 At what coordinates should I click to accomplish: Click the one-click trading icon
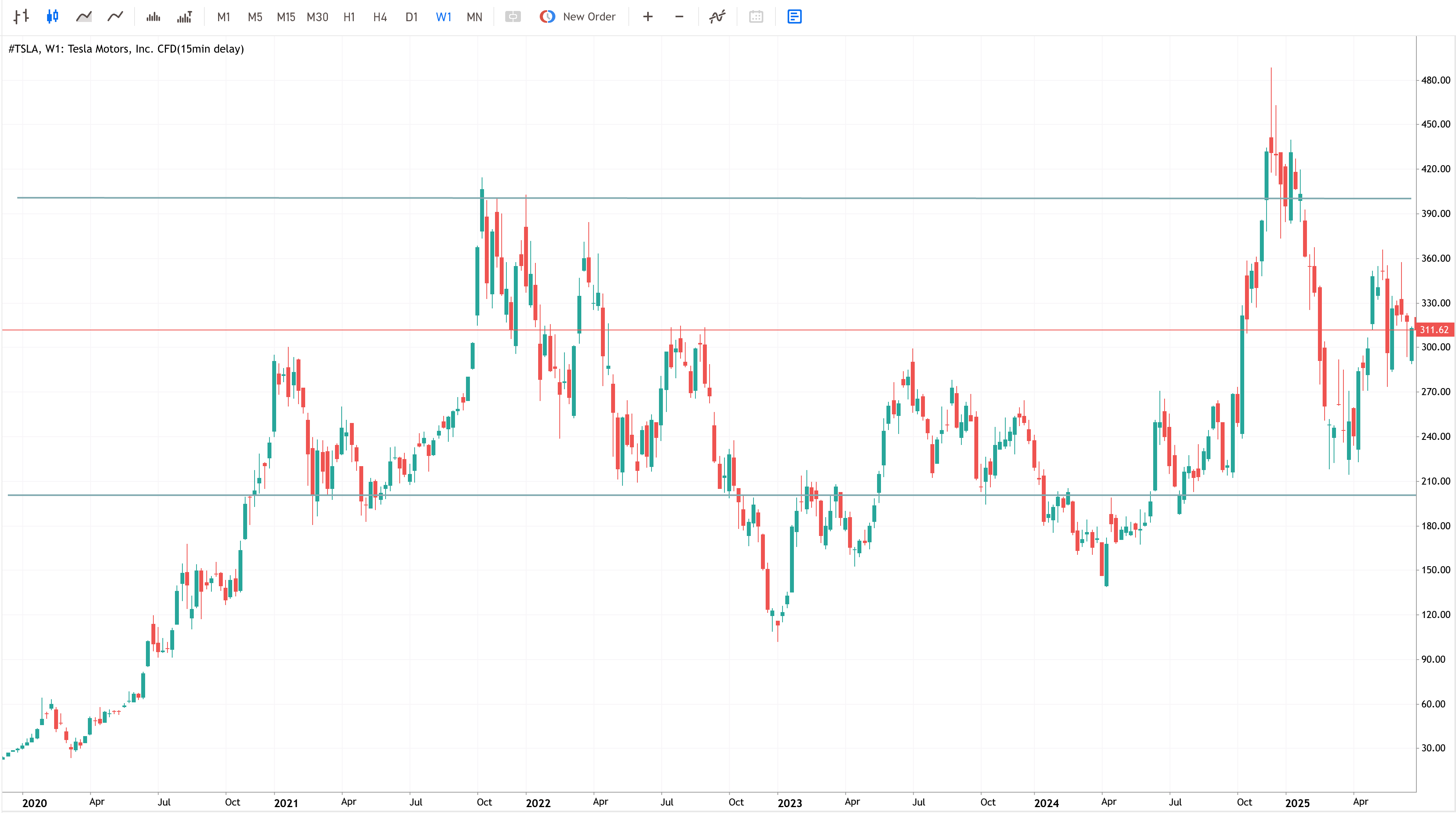click(x=513, y=16)
